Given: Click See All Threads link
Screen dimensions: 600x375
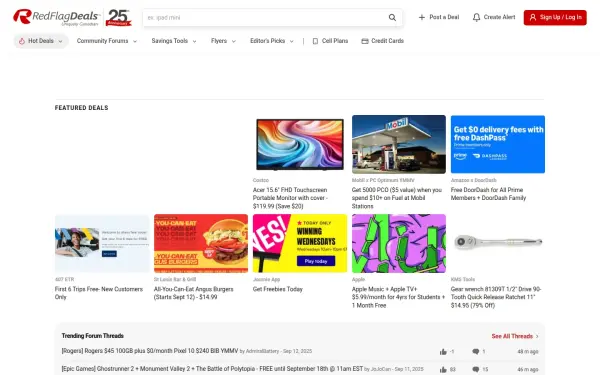Looking at the screenshot, I should 512,336.
